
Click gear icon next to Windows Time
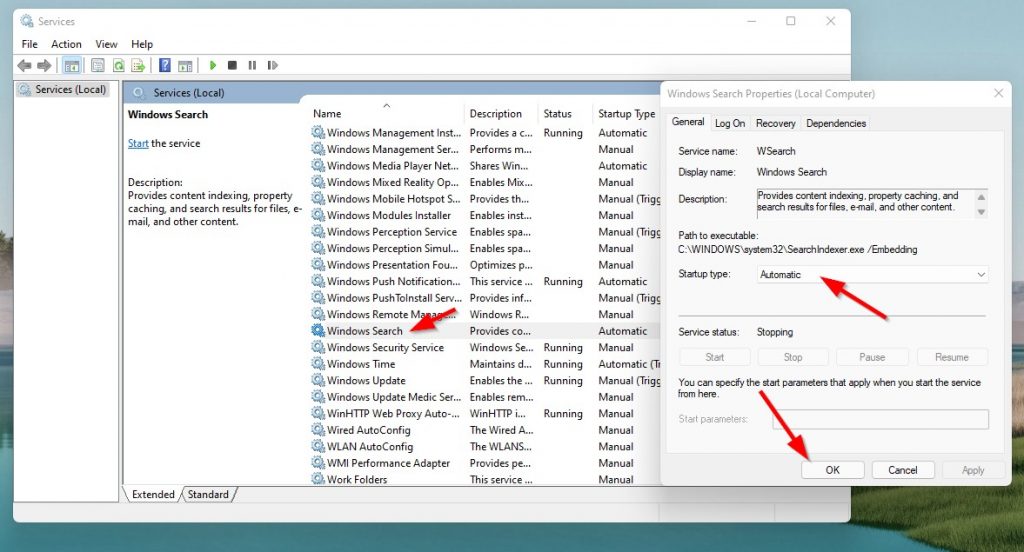pyautogui.click(x=318, y=364)
